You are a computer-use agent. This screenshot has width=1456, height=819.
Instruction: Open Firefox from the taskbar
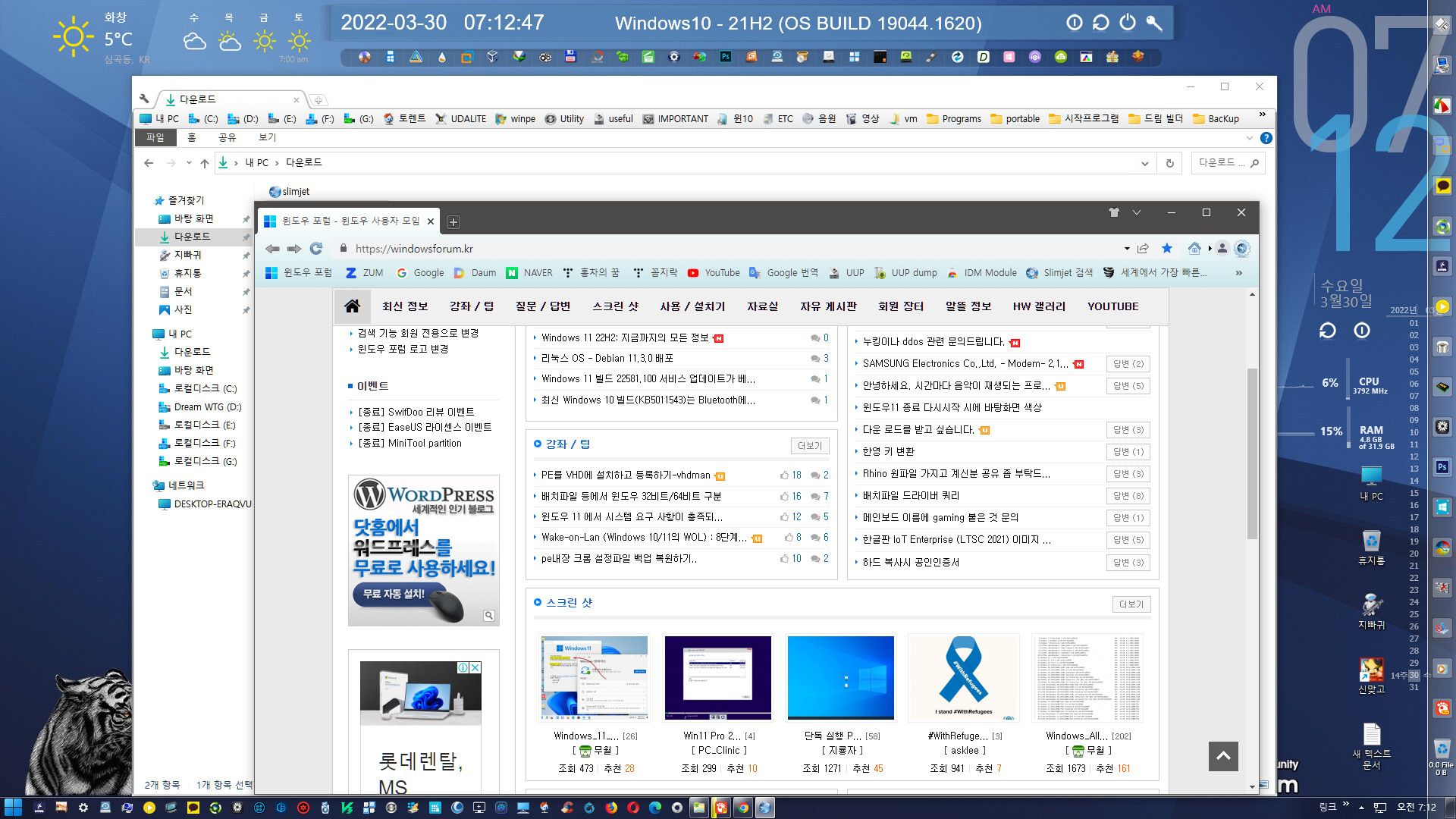tap(611, 808)
